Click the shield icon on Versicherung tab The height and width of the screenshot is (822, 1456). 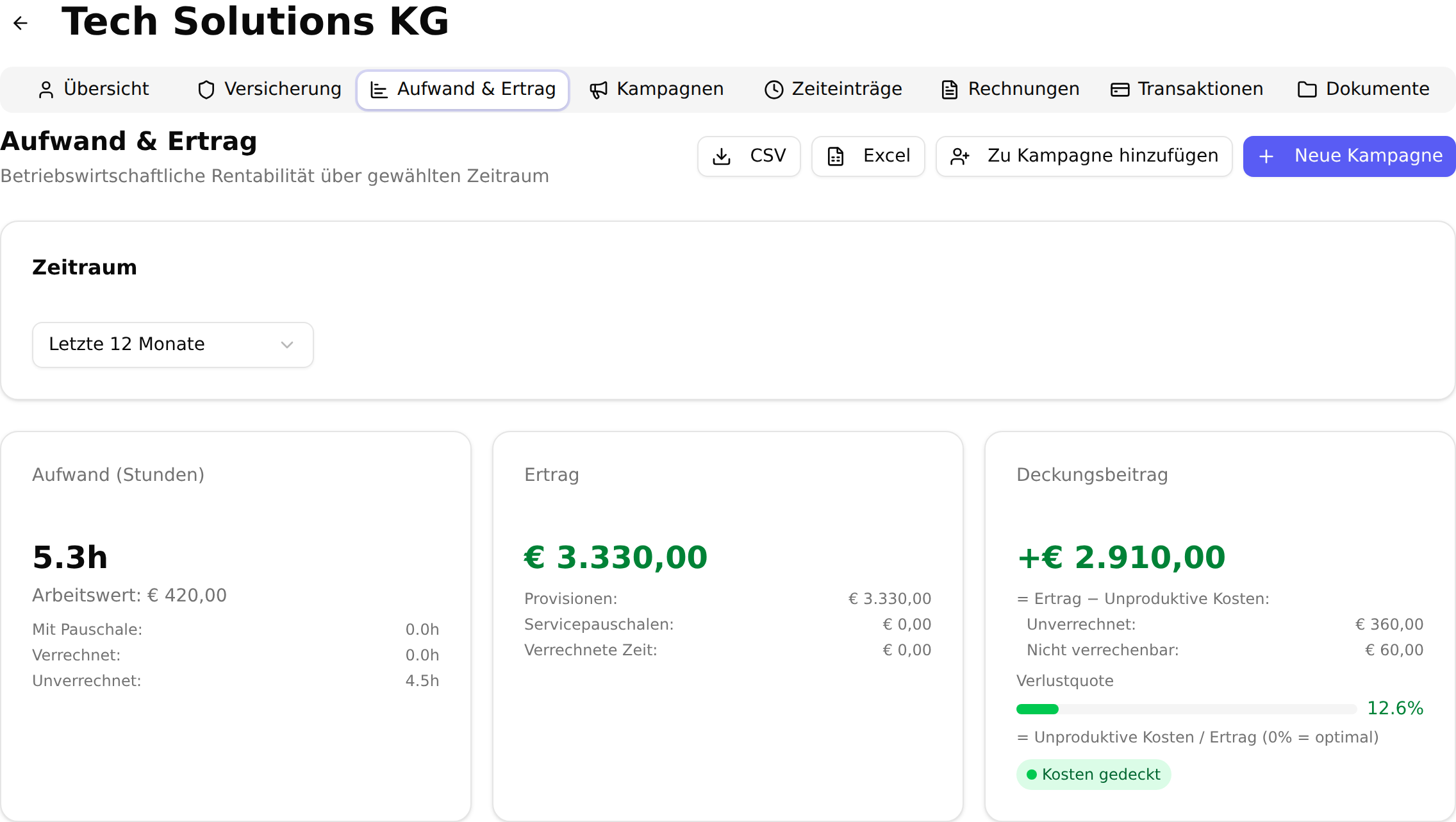[206, 90]
